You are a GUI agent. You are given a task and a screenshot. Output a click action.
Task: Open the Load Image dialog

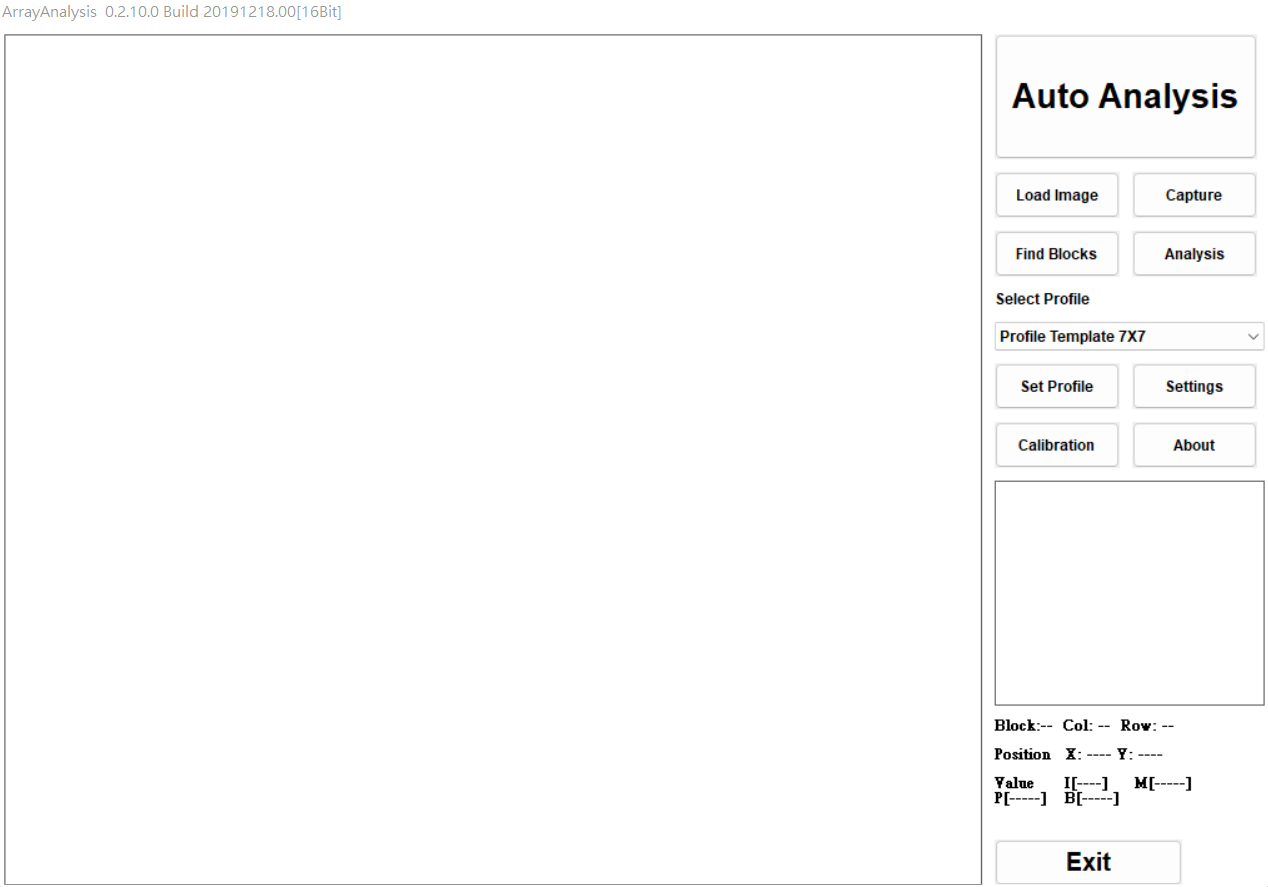(x=1056, y=195)
